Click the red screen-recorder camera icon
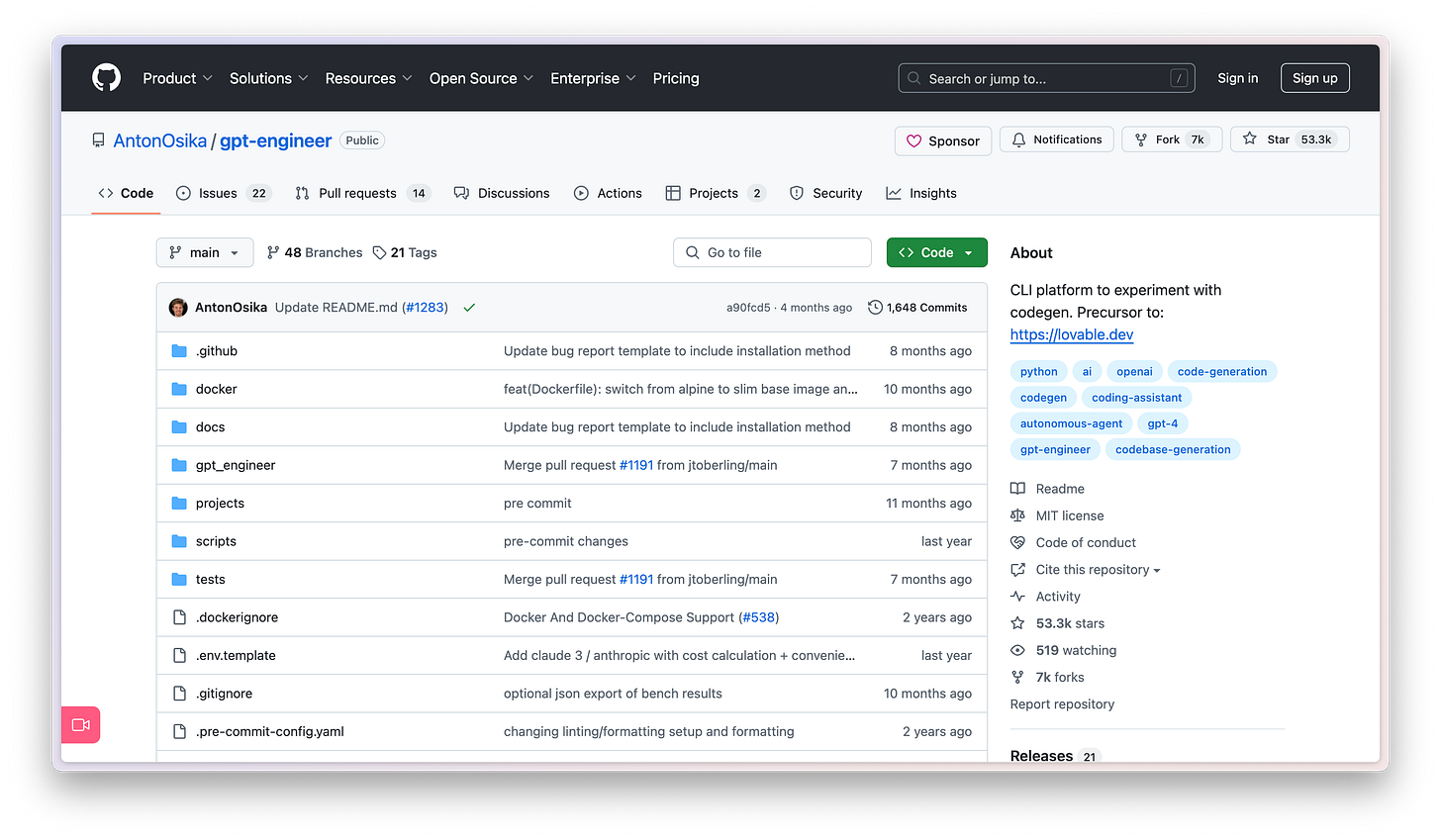 (x=81, y=725)
